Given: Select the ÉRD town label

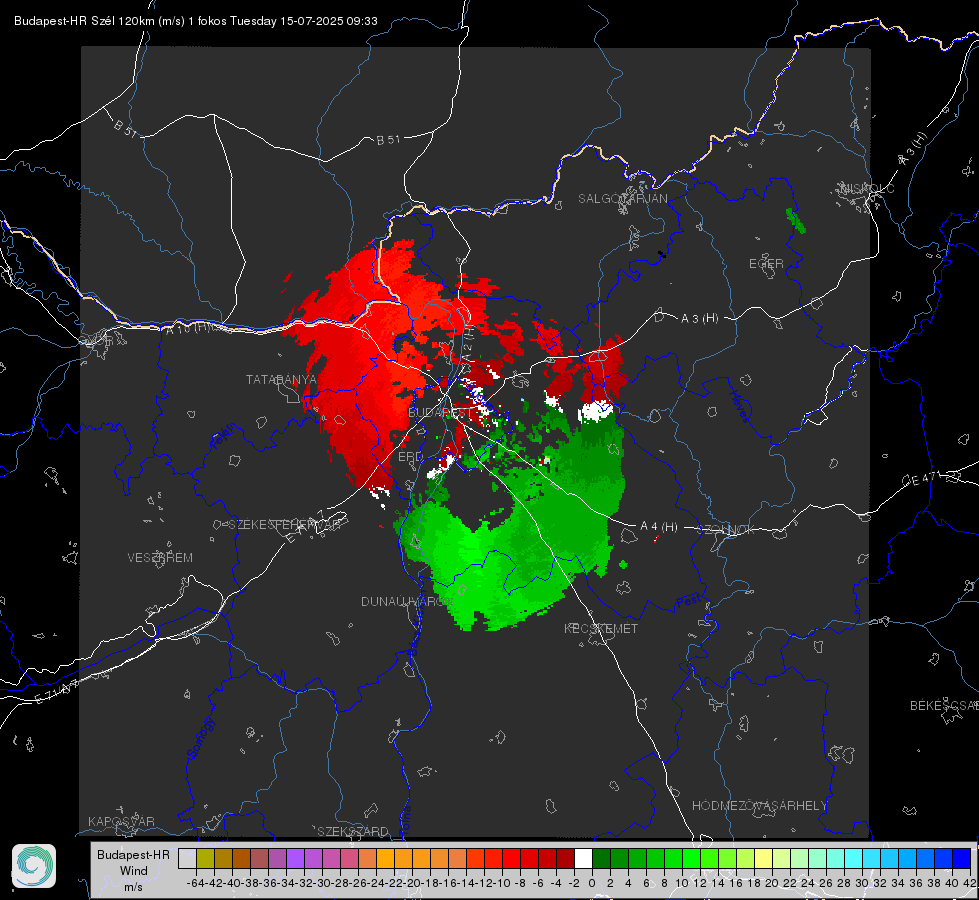Looking at the screenshot, I should 410,457.
